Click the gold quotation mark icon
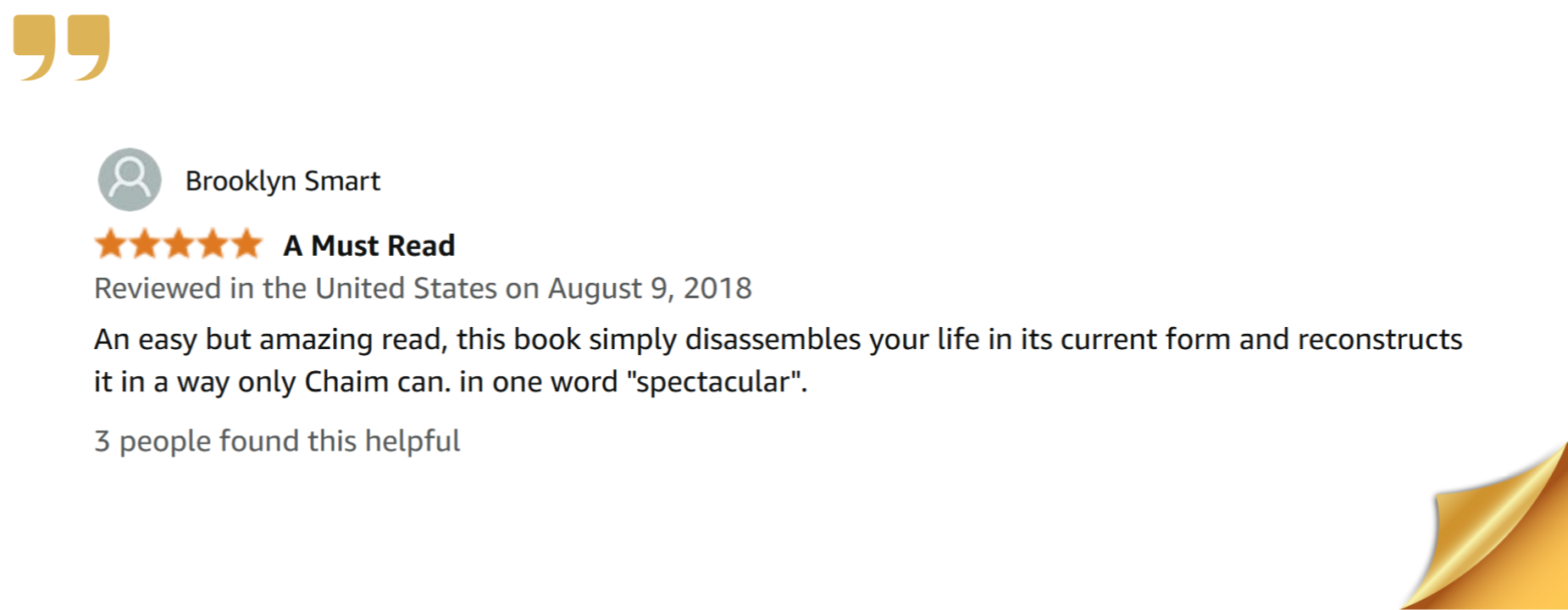 pos(62,47)
